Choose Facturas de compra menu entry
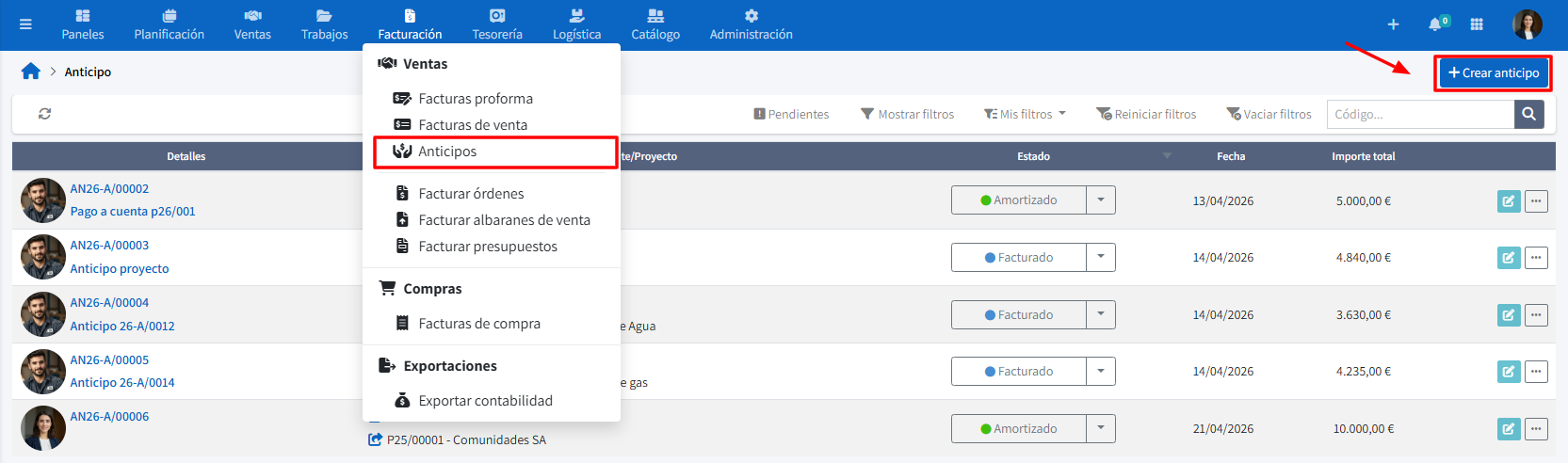This screenshot has width=1568, height=463. (479, 324)
